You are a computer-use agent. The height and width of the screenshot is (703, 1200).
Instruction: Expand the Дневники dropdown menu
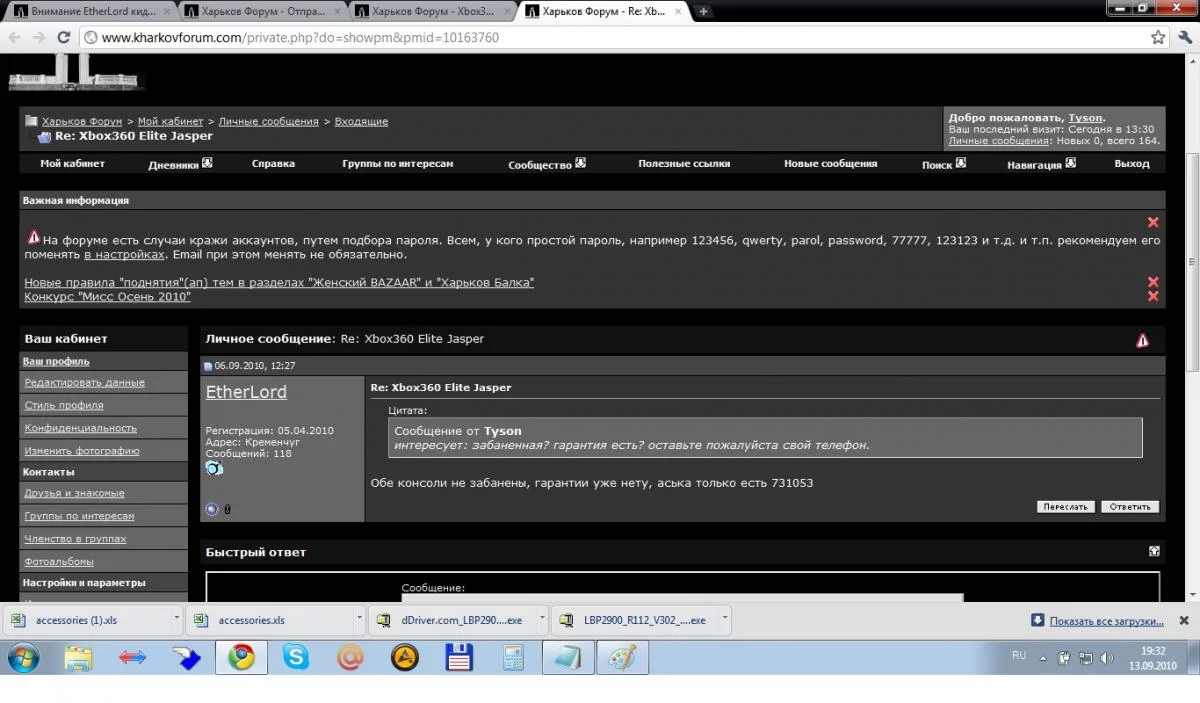tap(207, 162)
